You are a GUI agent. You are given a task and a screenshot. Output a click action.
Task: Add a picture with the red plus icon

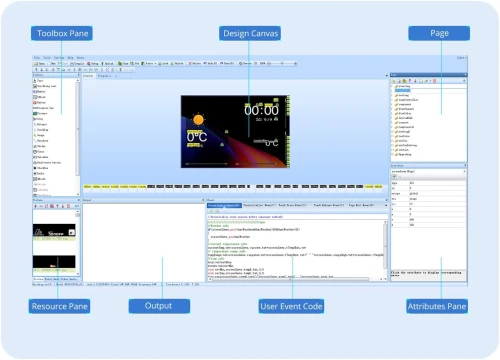pyautogui.click(x=35, y=206)
